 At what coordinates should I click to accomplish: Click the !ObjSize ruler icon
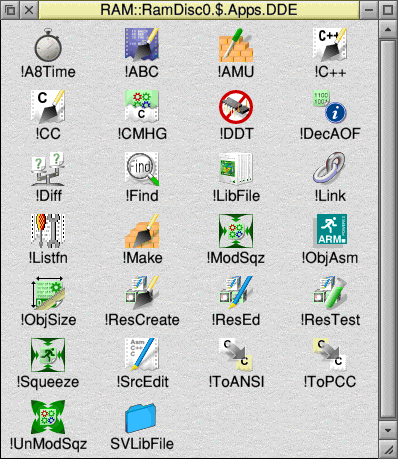pos(48,293)
